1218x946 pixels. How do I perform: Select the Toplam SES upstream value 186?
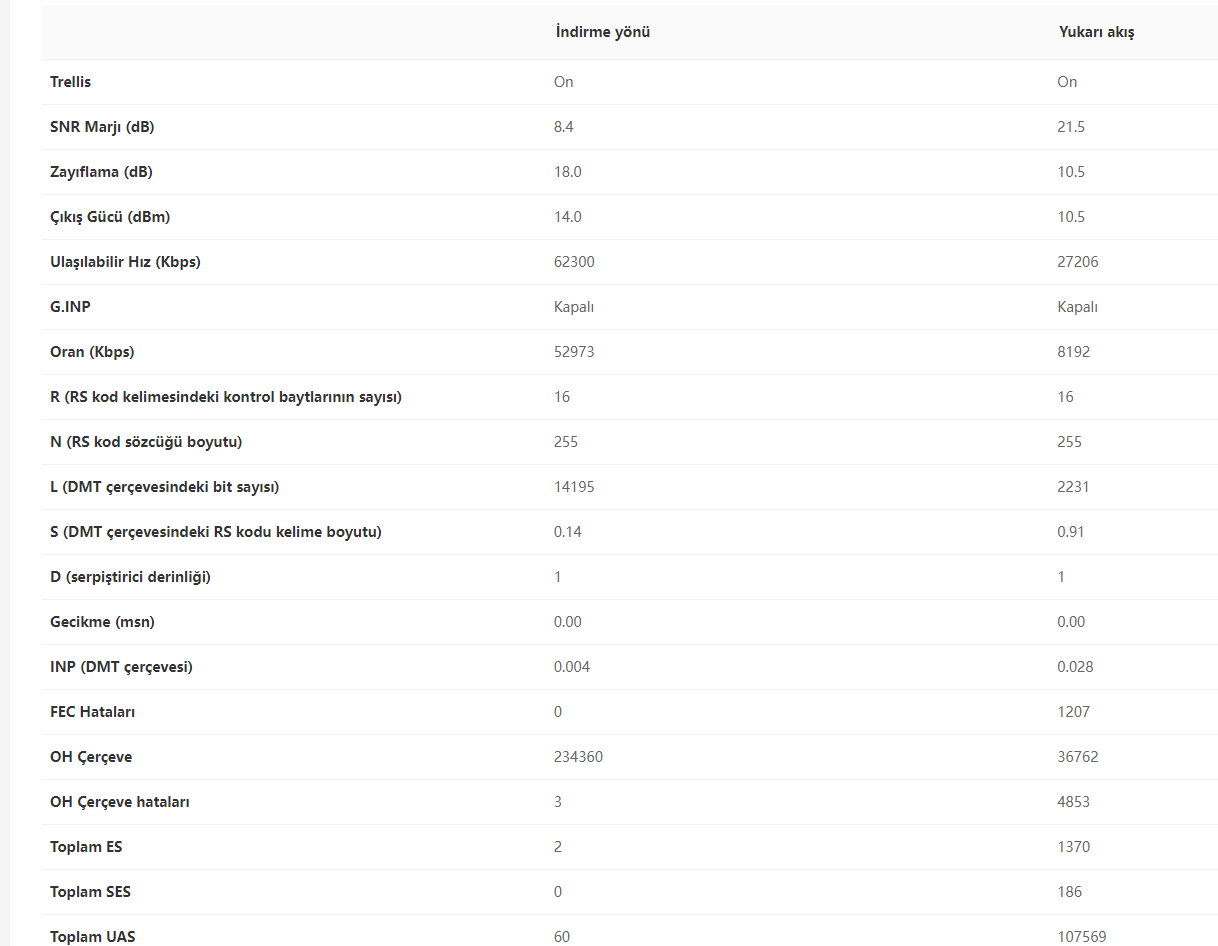pyautogui.click(x=1070, y=892)
